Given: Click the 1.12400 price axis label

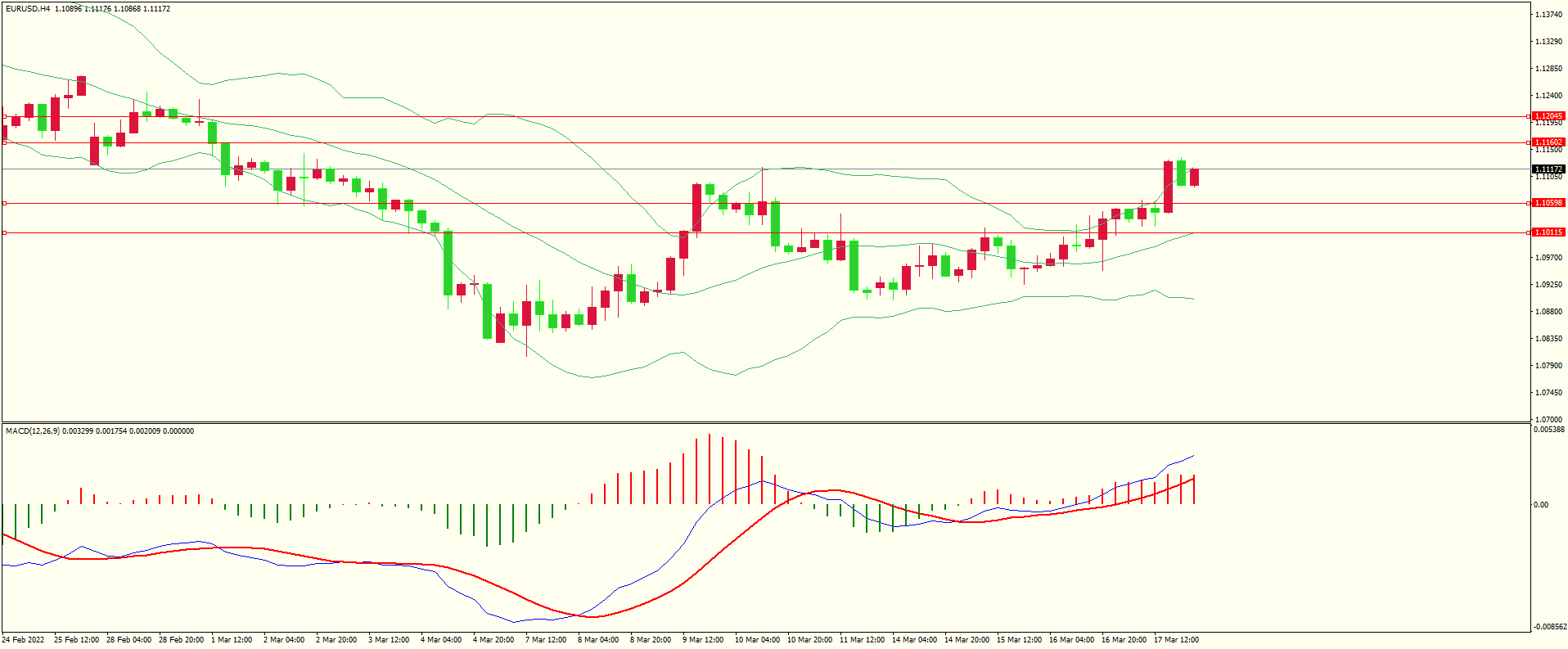Looking at the screenshot, I should click(x=1549, y=96).
